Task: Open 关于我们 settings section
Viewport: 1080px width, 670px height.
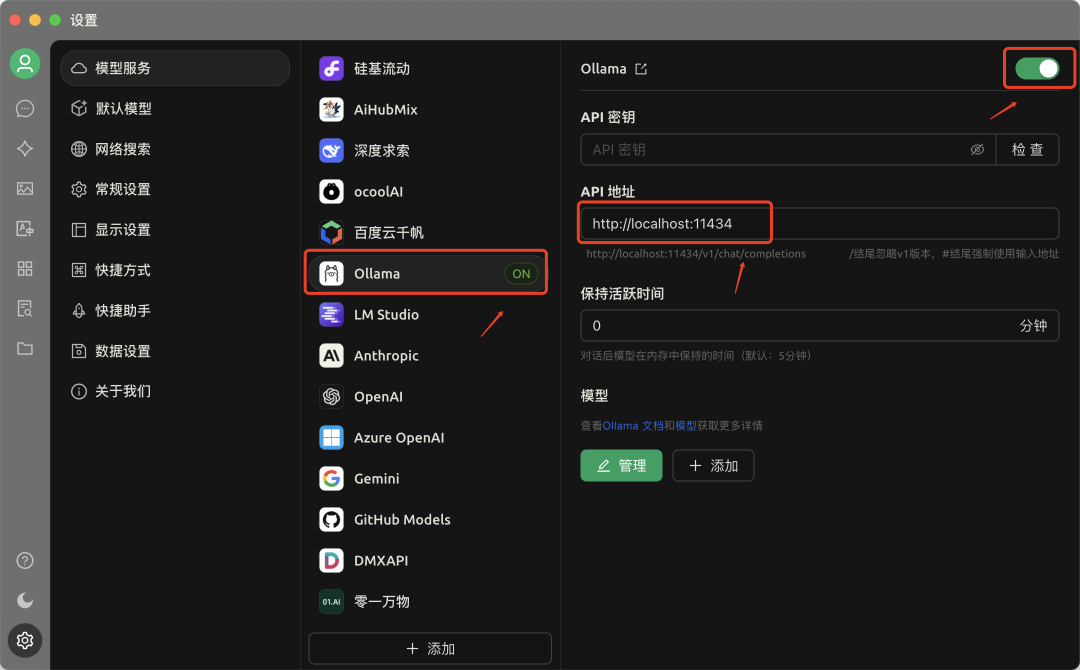Action: tap(175, 391)
